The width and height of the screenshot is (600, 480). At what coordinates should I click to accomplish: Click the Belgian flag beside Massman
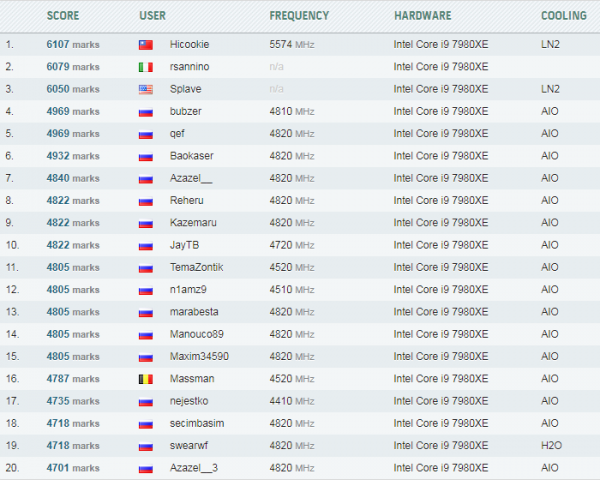pos(145,379)
